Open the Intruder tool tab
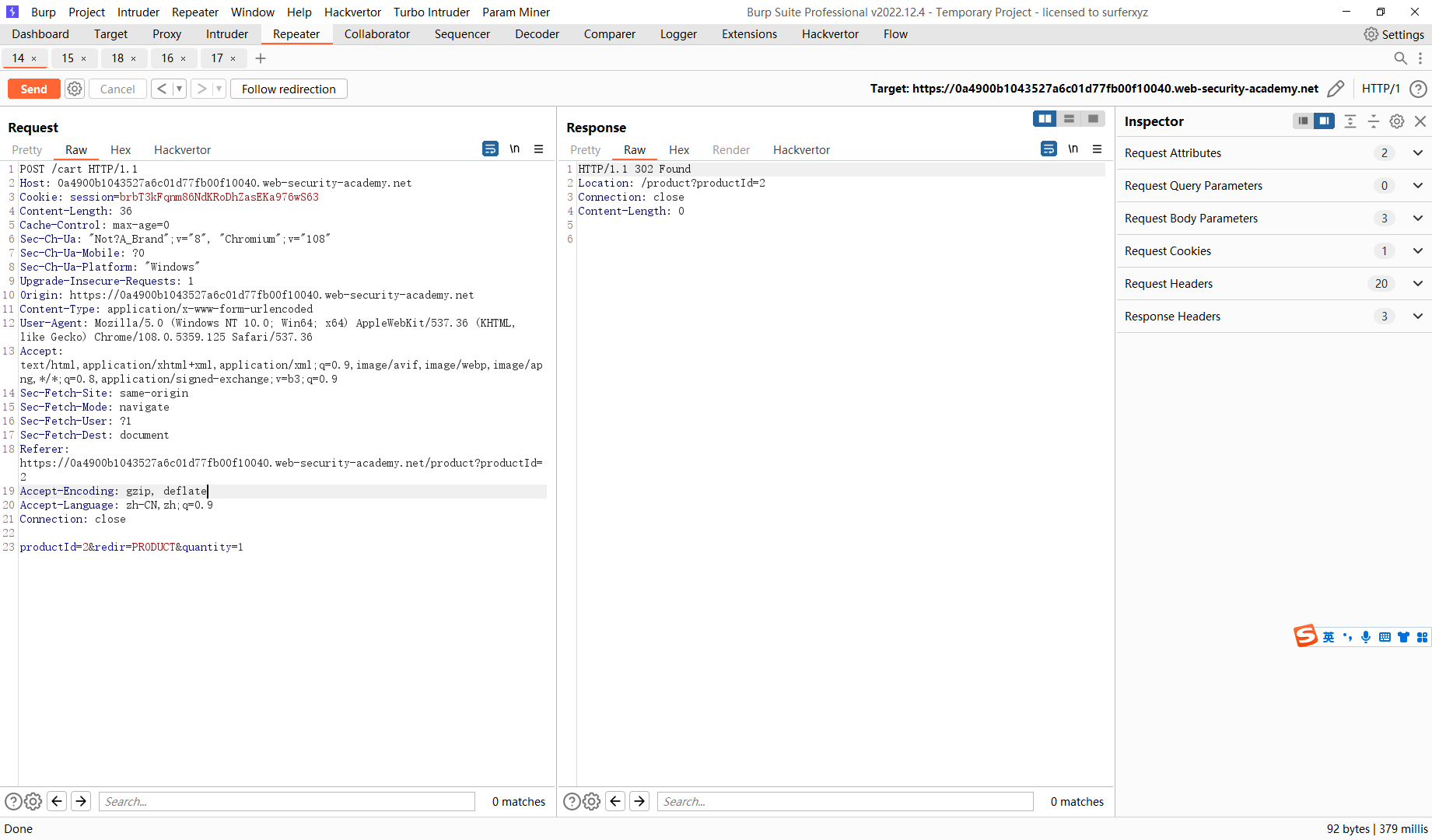The image size is (1432, 840). [x=227, y=34]
